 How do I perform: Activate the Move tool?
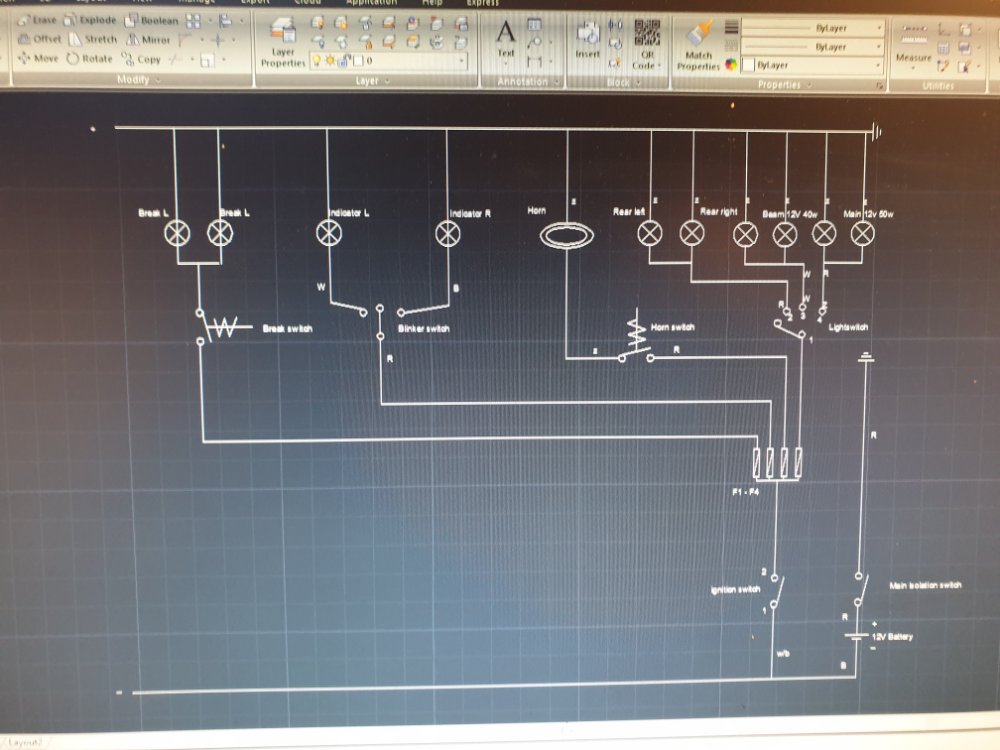(38, 58)
